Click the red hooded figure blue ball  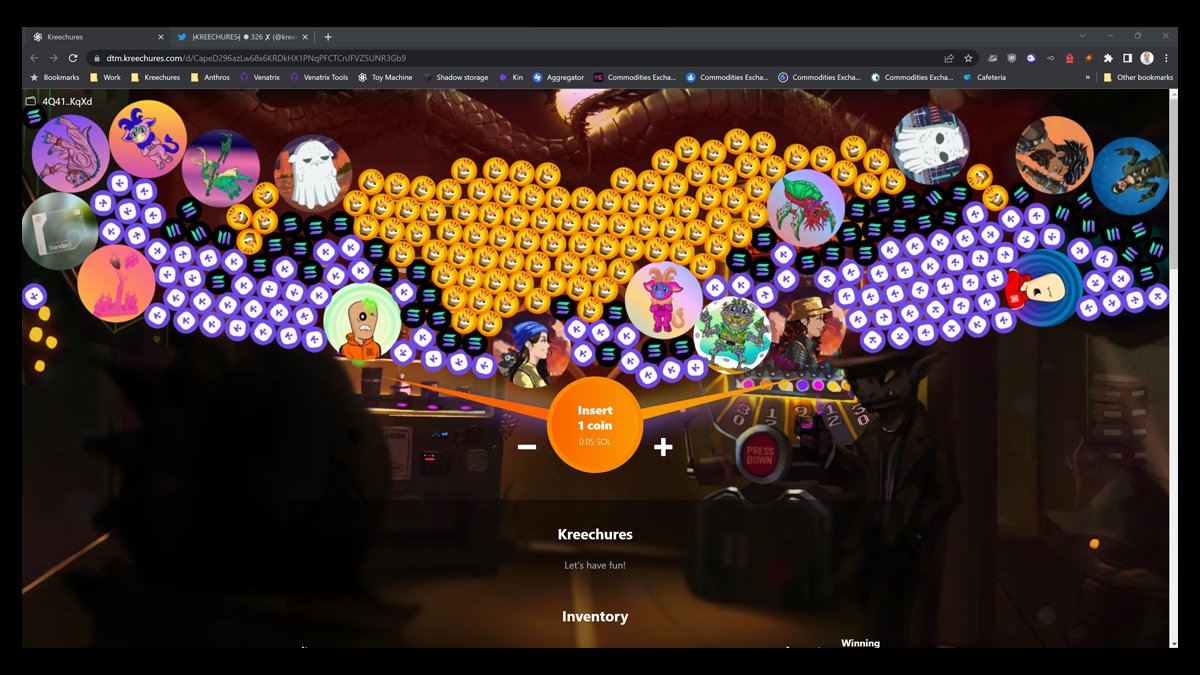coord(1043,288)
